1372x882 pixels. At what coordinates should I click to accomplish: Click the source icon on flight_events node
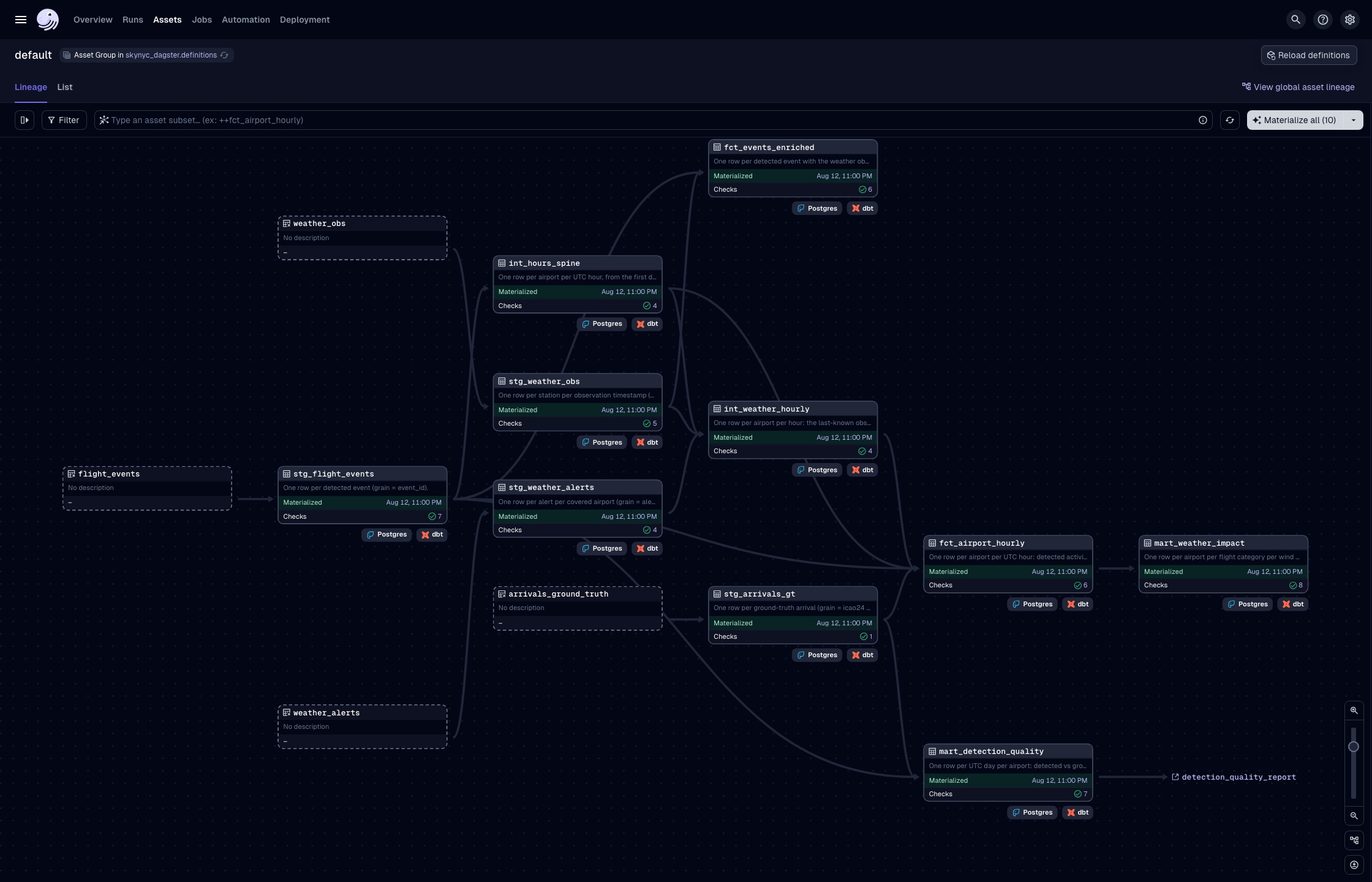[72, 474]
